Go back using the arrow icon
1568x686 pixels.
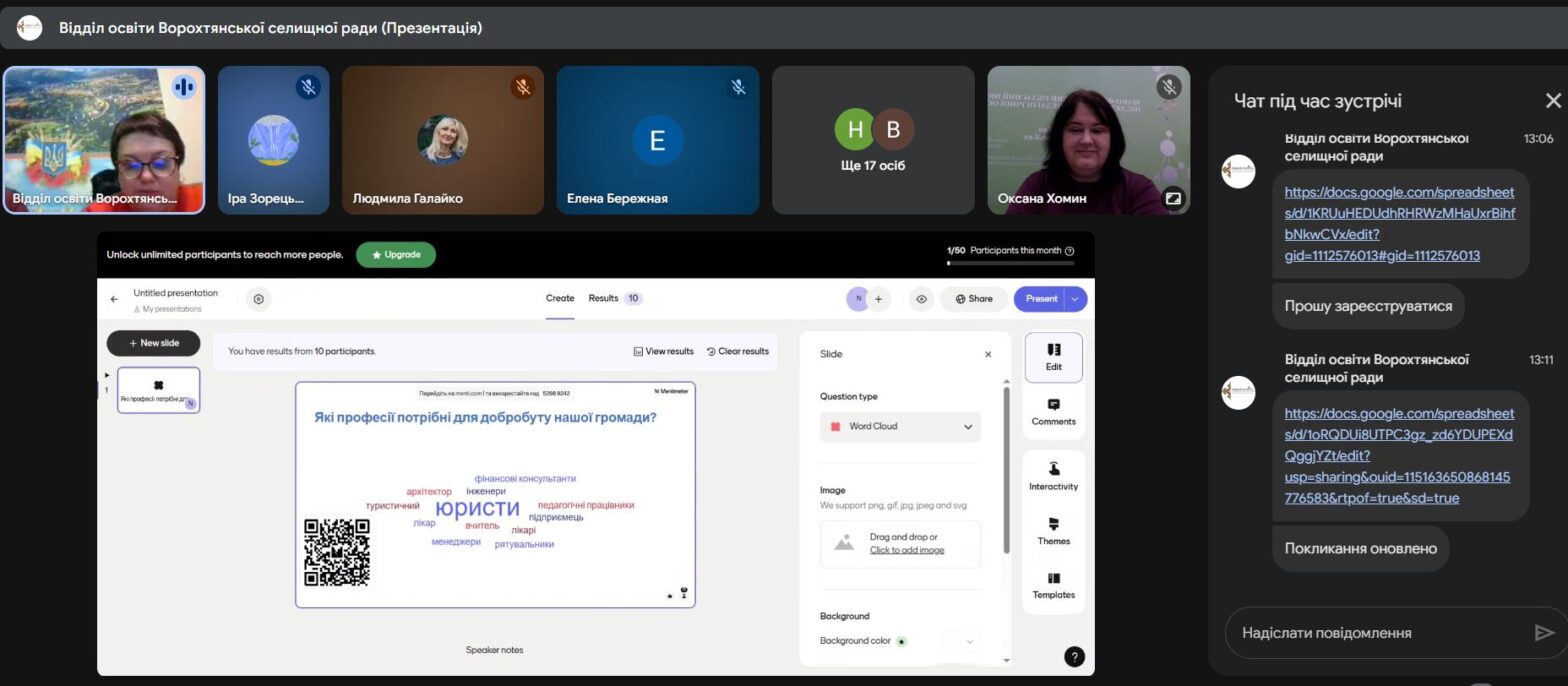click(x=114, y=299)
